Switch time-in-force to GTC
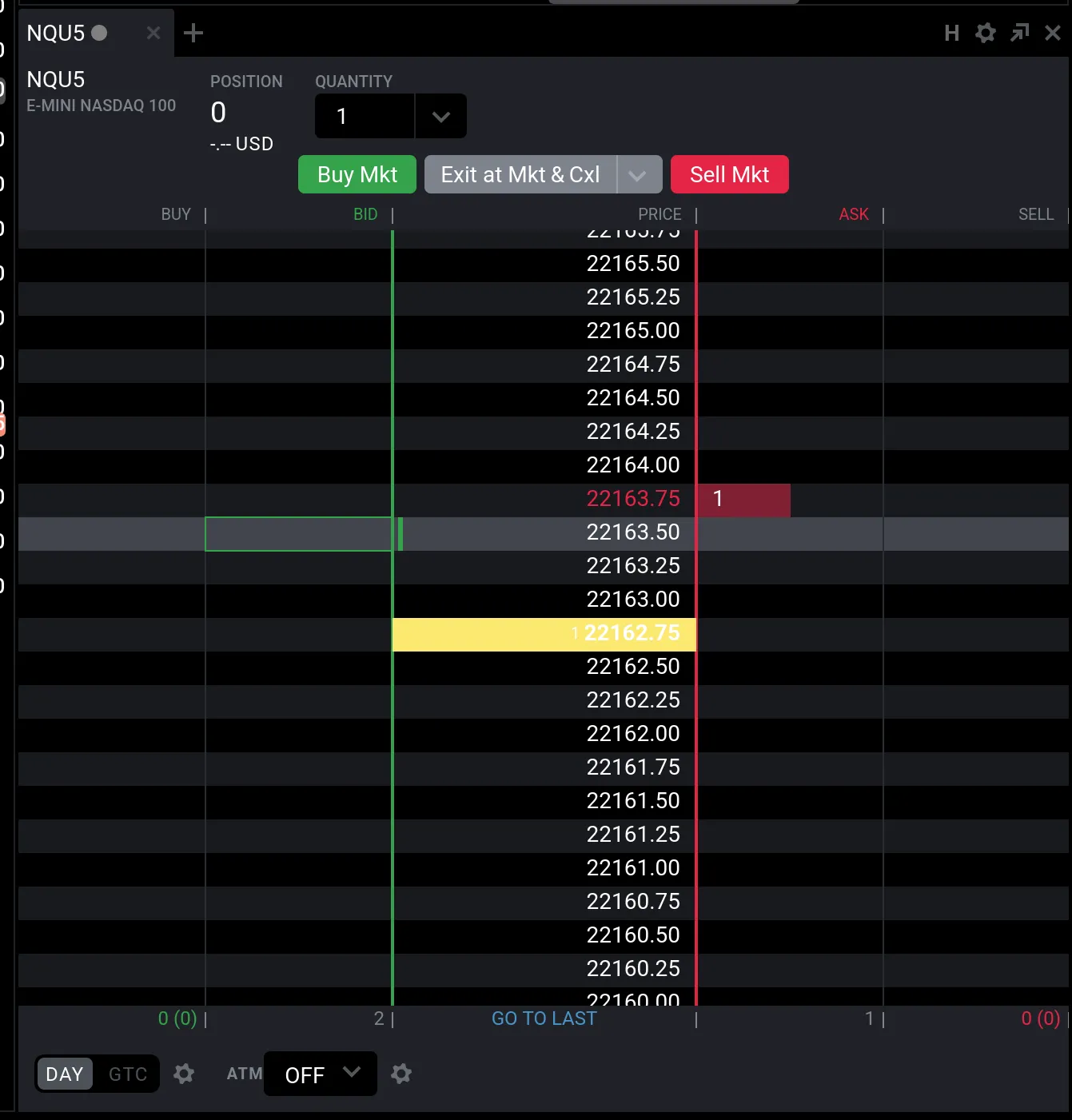 pos(126,1074)
